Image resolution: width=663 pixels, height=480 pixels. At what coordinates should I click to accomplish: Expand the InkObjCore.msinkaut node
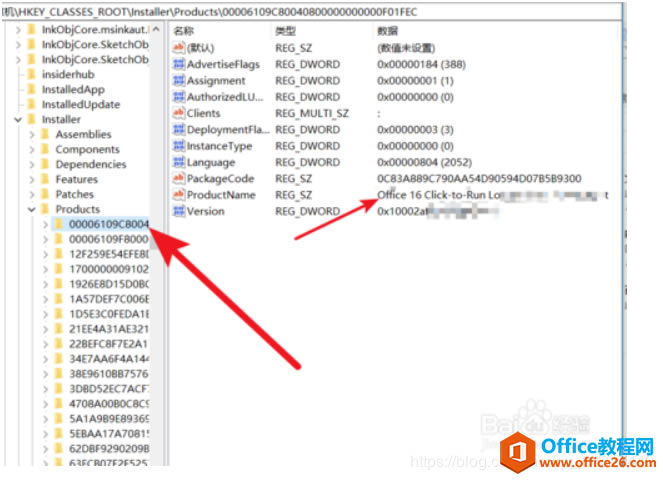click(18, 30)
